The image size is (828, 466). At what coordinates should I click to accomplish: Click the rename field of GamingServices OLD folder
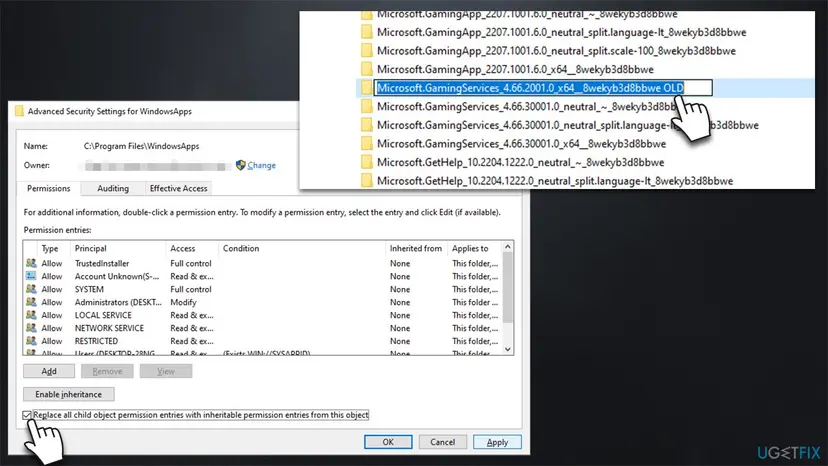coord(543,88)
